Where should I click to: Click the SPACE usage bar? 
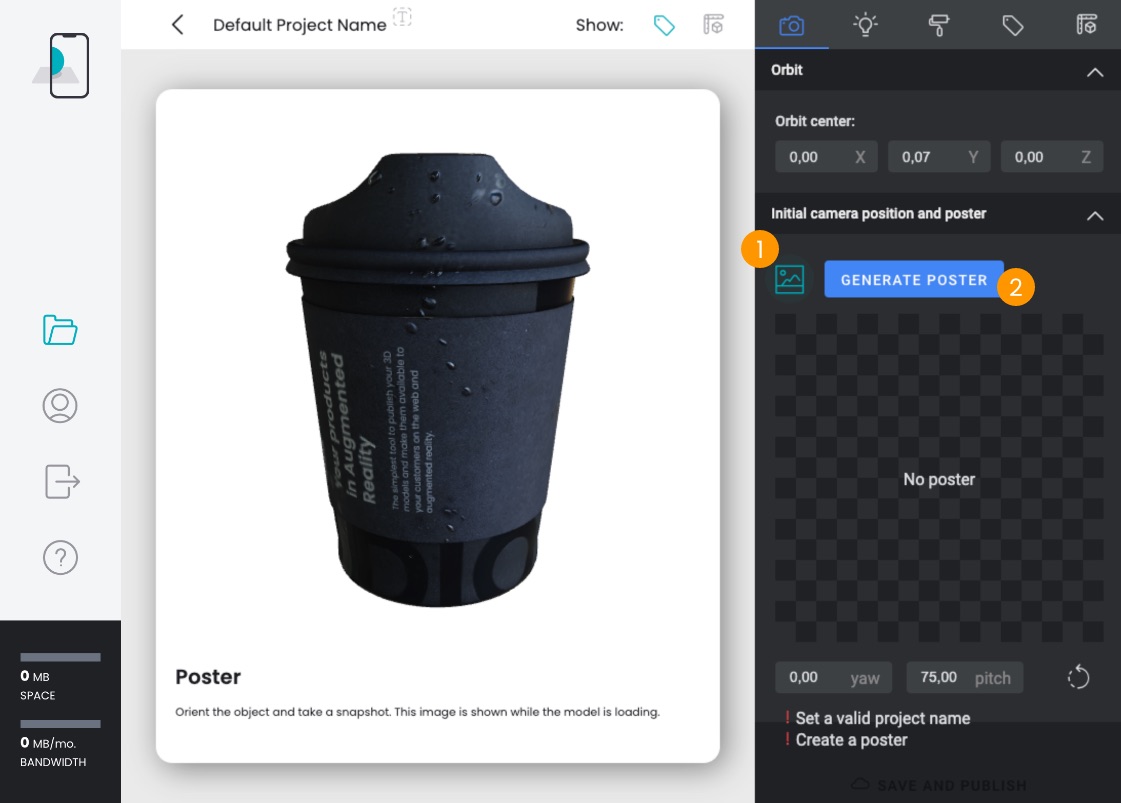(x=60, y=657)
